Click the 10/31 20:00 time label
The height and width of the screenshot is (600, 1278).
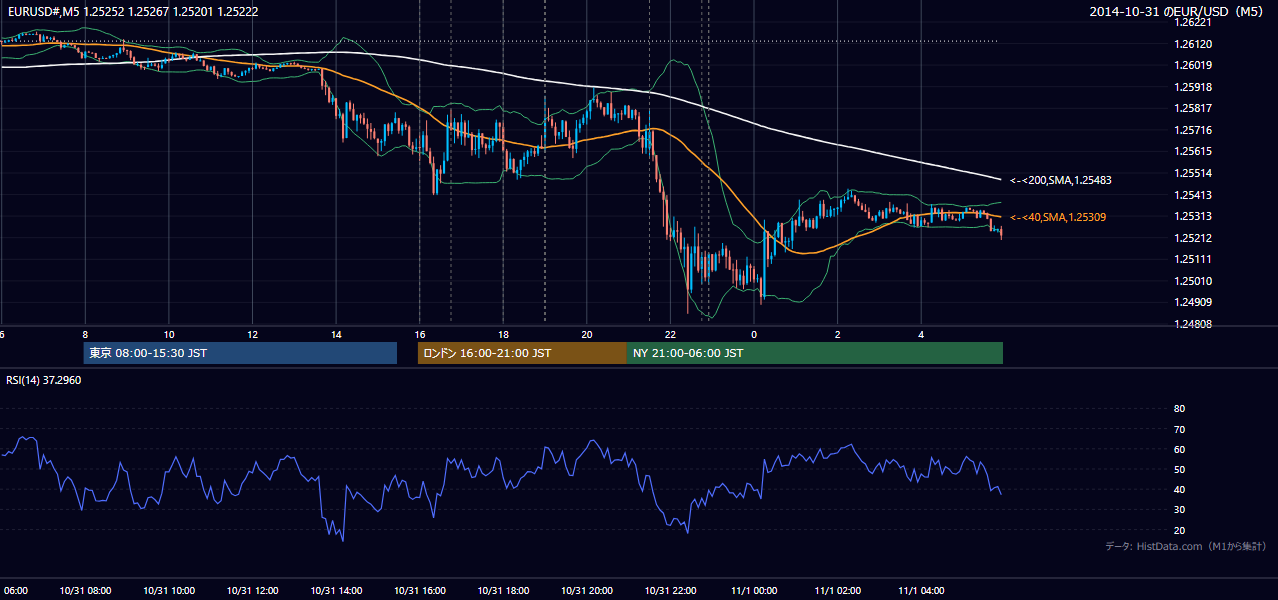(587, 590)
